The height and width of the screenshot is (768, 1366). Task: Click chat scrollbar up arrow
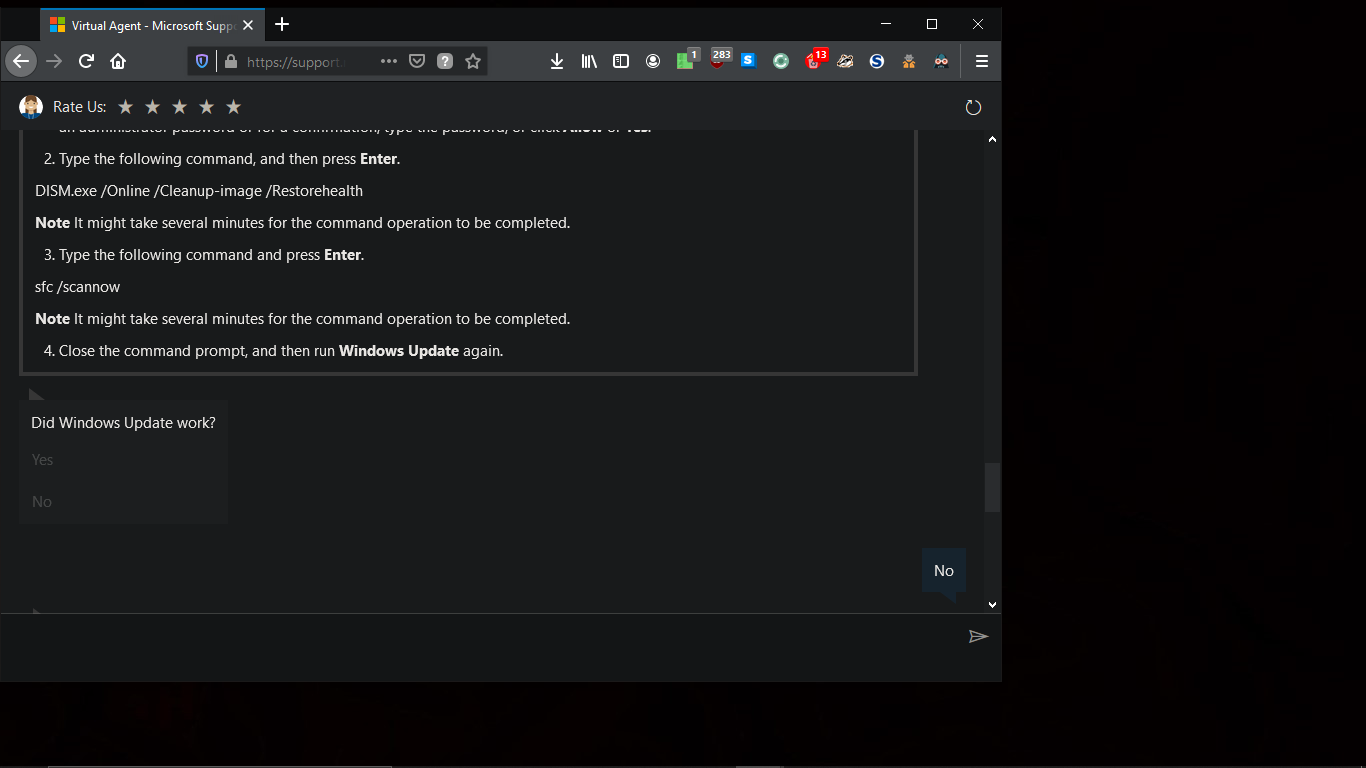[x=992, y=139]
